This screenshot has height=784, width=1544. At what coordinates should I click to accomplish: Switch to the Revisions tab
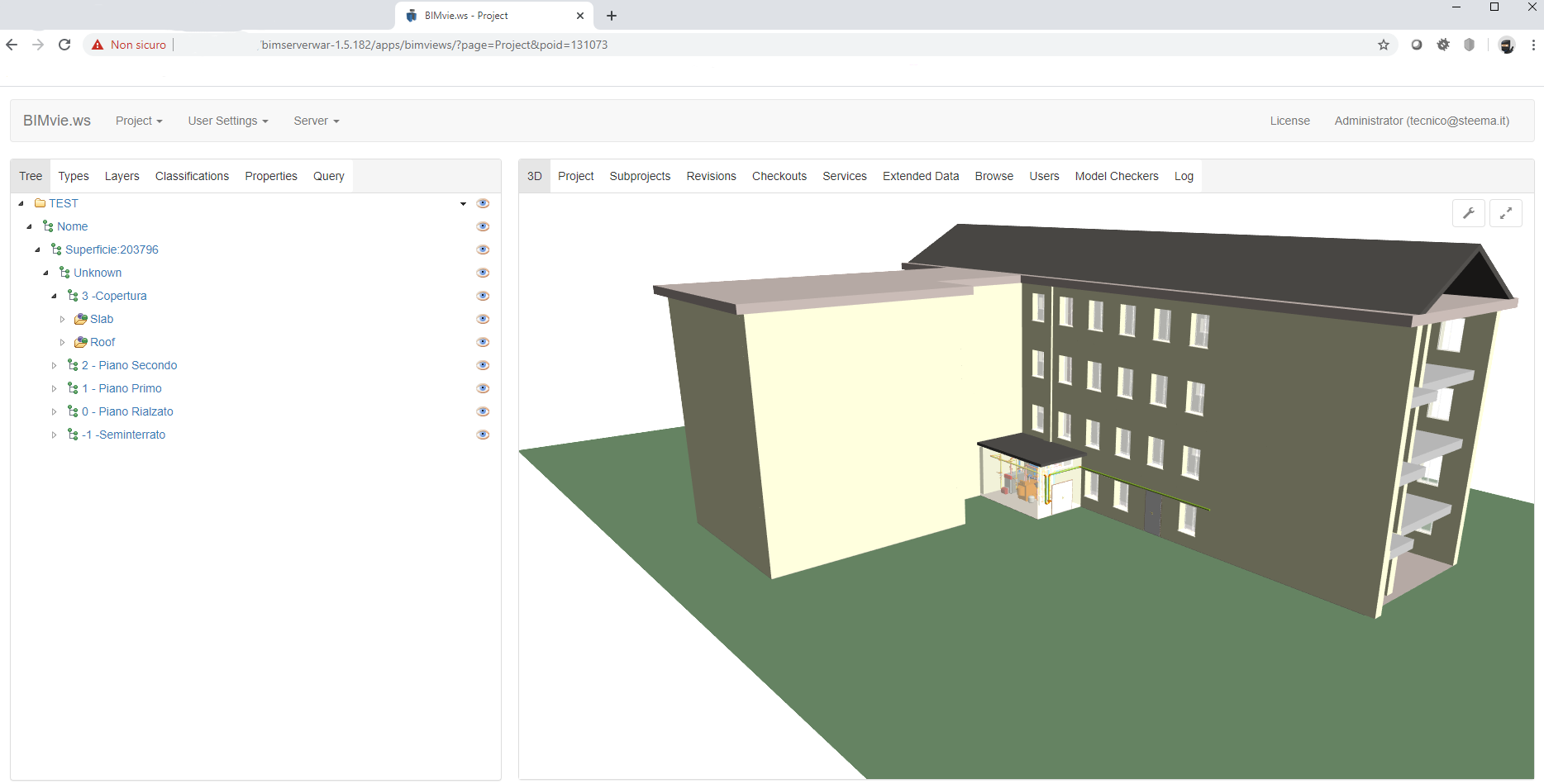[x=710, y=176]
